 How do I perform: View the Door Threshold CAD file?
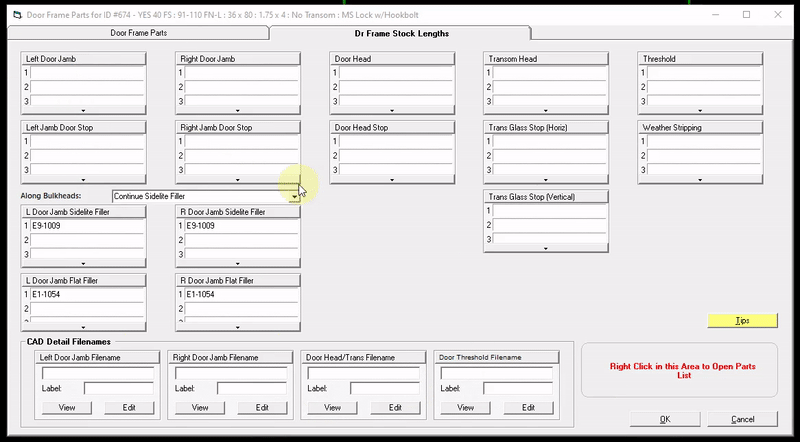[x=465, y=407]
